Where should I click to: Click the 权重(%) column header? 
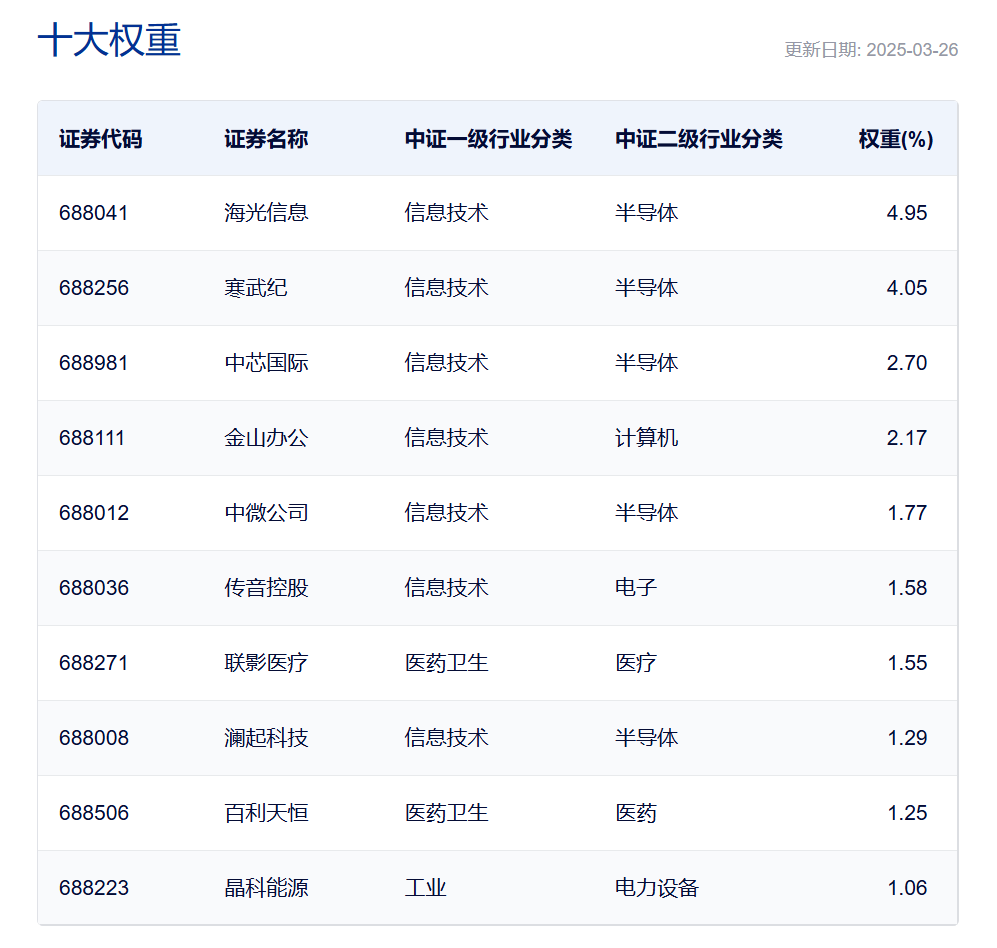(896, 139)
